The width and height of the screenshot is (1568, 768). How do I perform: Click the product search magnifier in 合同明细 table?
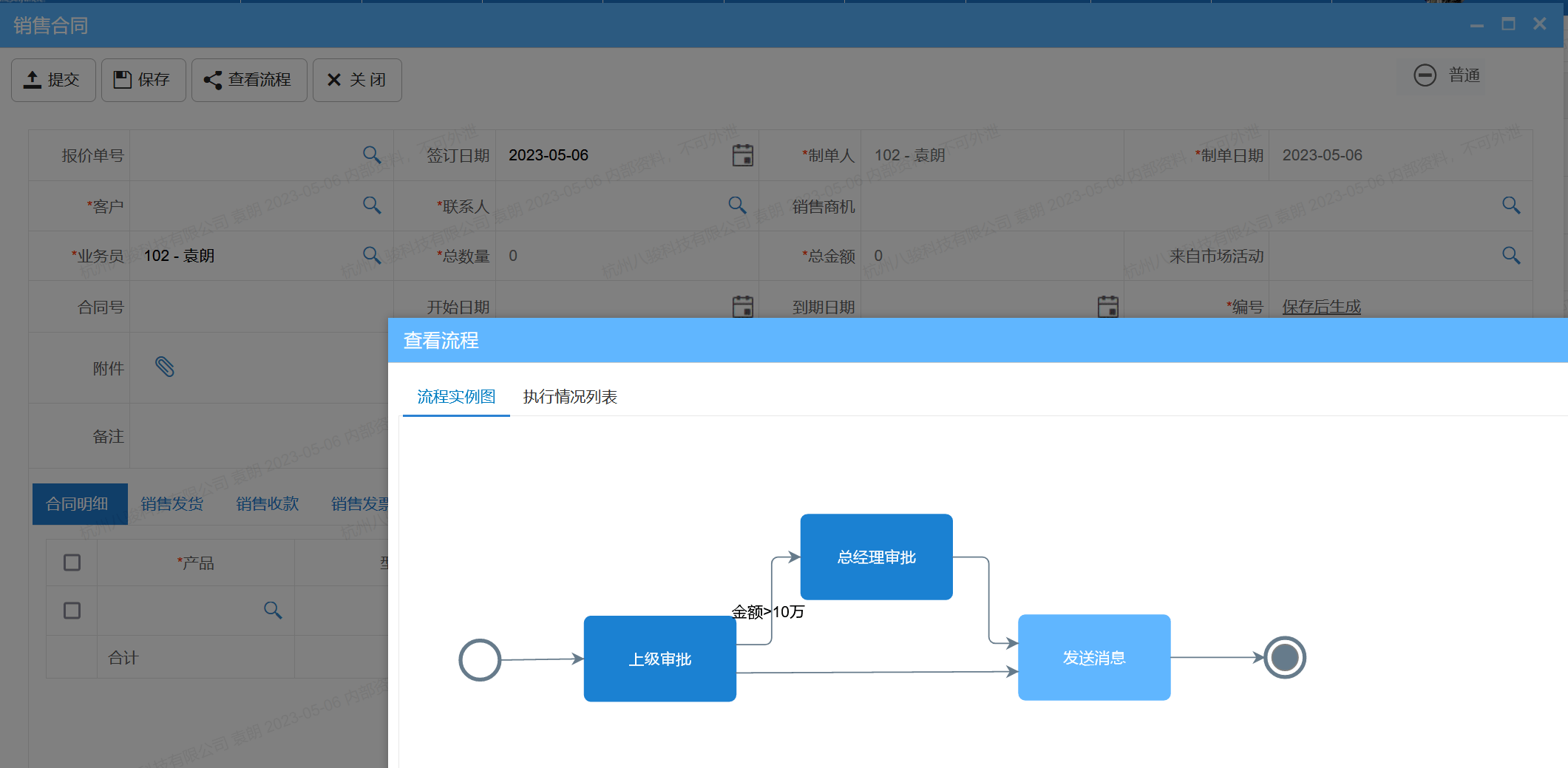click(273, 611)
